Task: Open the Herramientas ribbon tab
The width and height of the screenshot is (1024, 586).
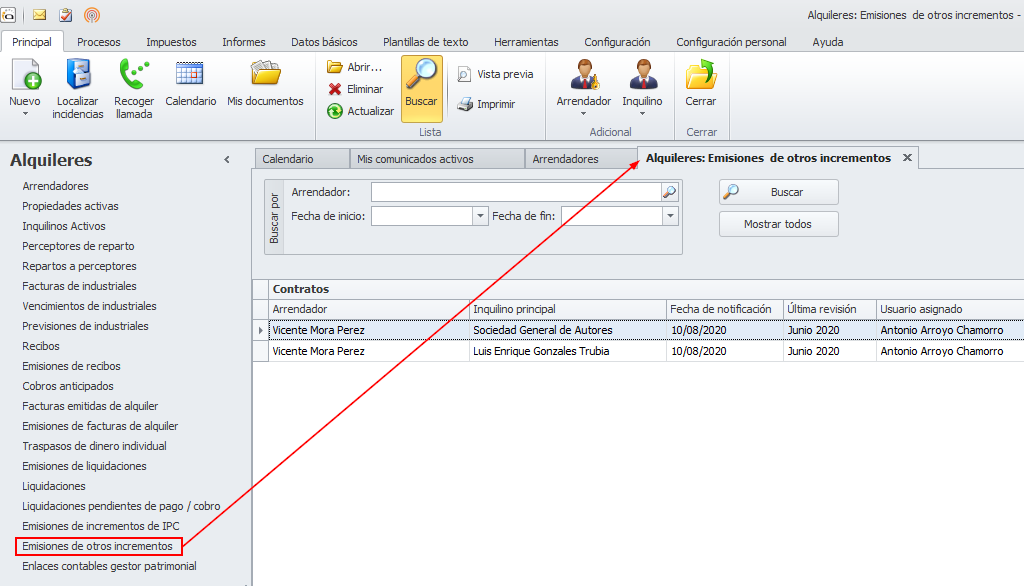Action: tap(526, 42)
